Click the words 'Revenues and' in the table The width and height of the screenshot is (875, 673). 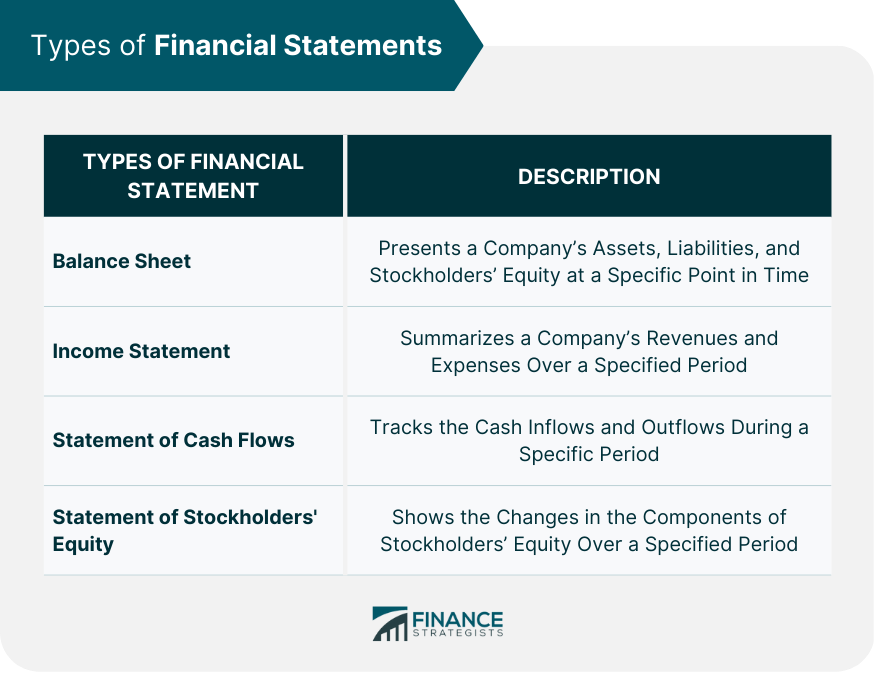coord(715,338)
